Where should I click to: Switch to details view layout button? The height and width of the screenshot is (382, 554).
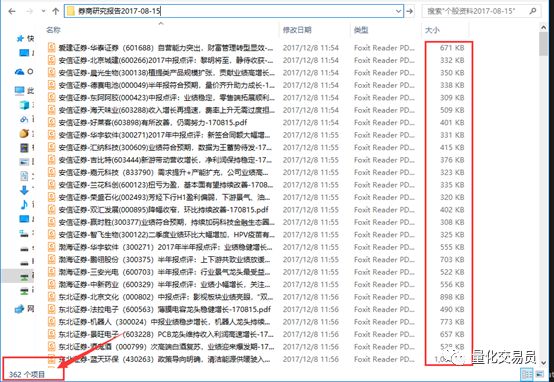527,374
